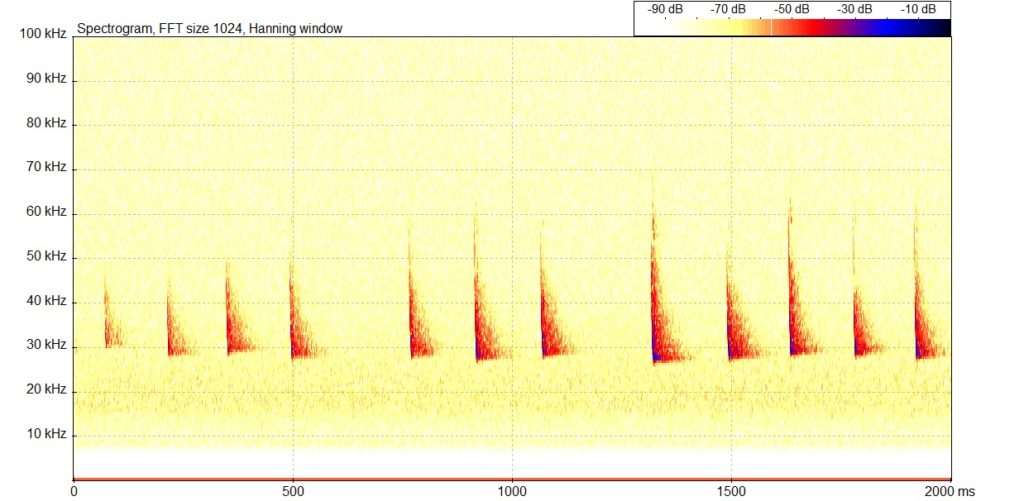Click the title "Spectrogram, FFT size 1024, Hanning window"

(210, 28)
